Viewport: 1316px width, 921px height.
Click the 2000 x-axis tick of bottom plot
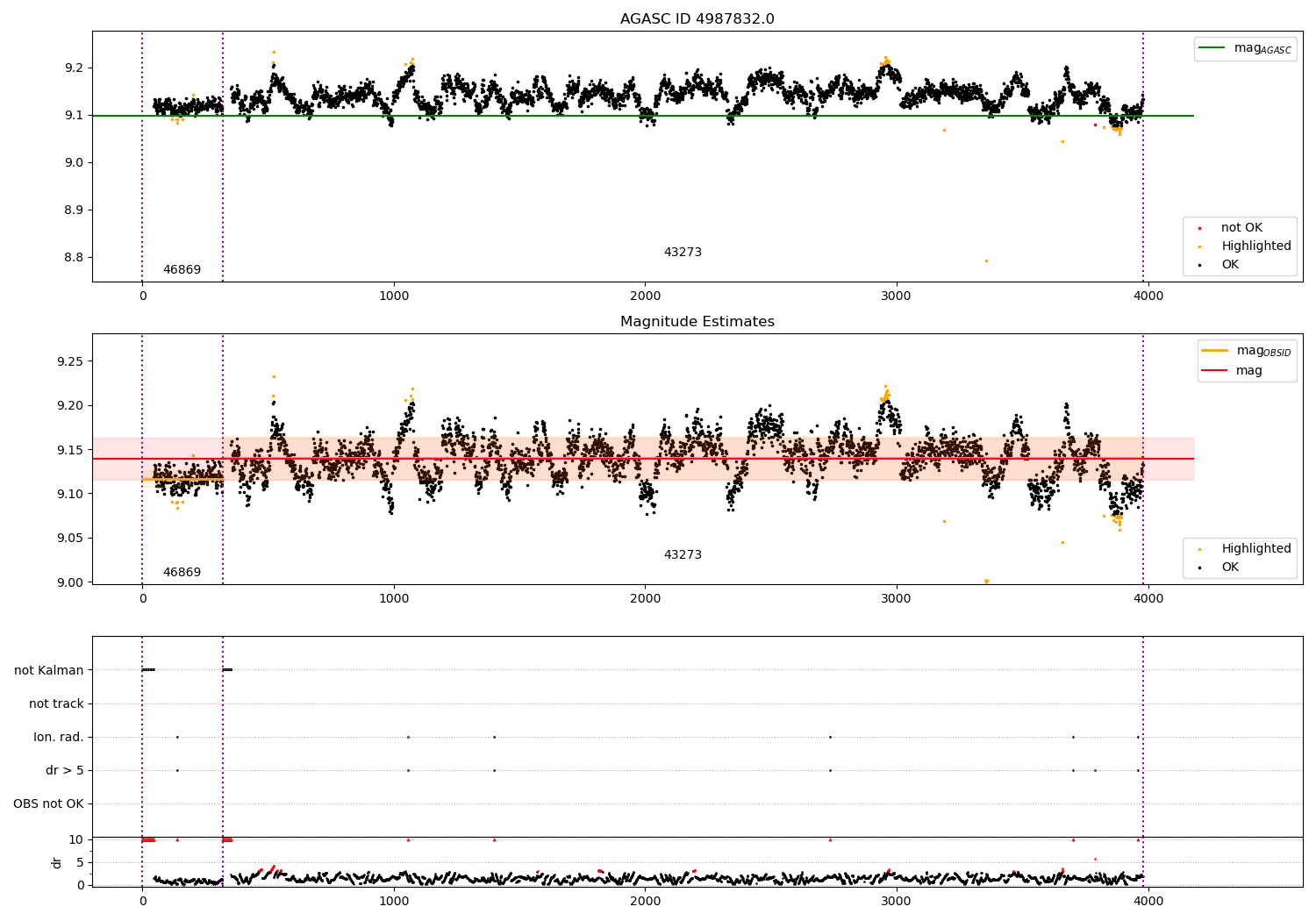[x=646, y=901]
